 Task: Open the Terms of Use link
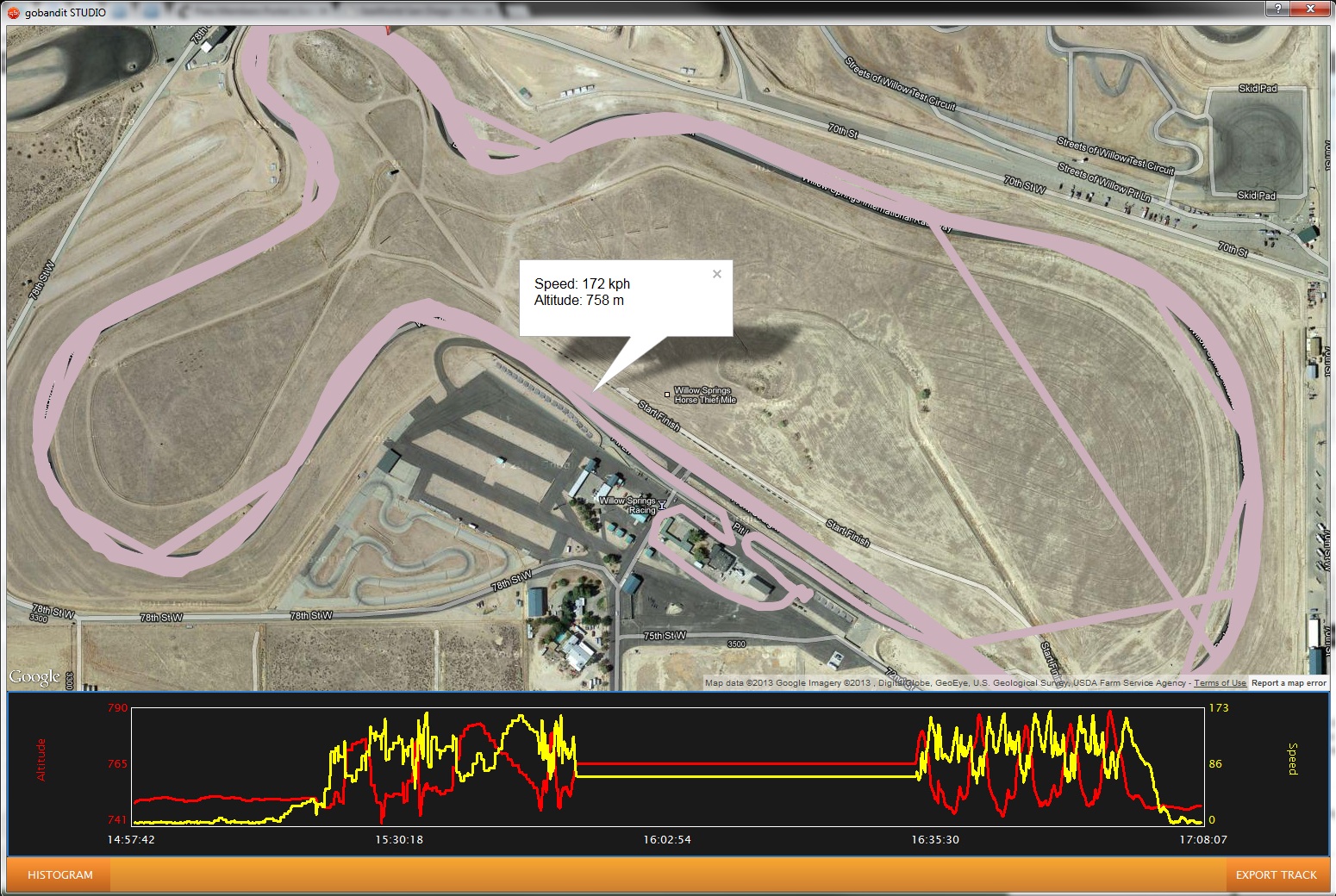(1220, 683)
